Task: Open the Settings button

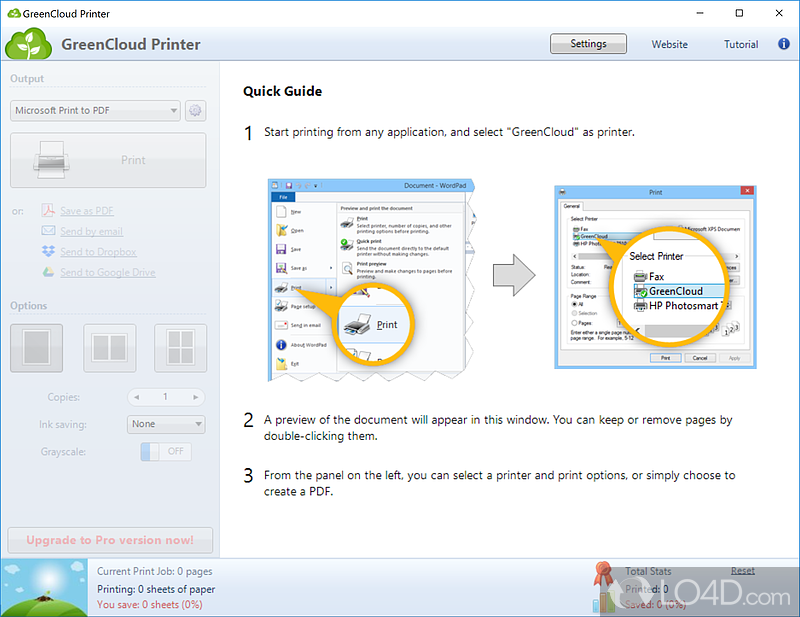Action: click(x=588, y=44)
